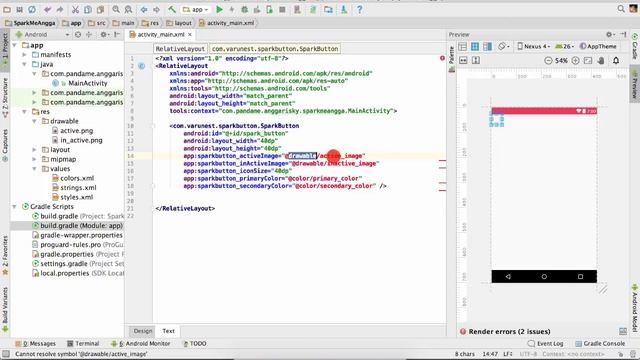640x360 pixels.
Task: Click the Replace icon next to Find
Action: point(128,9)
